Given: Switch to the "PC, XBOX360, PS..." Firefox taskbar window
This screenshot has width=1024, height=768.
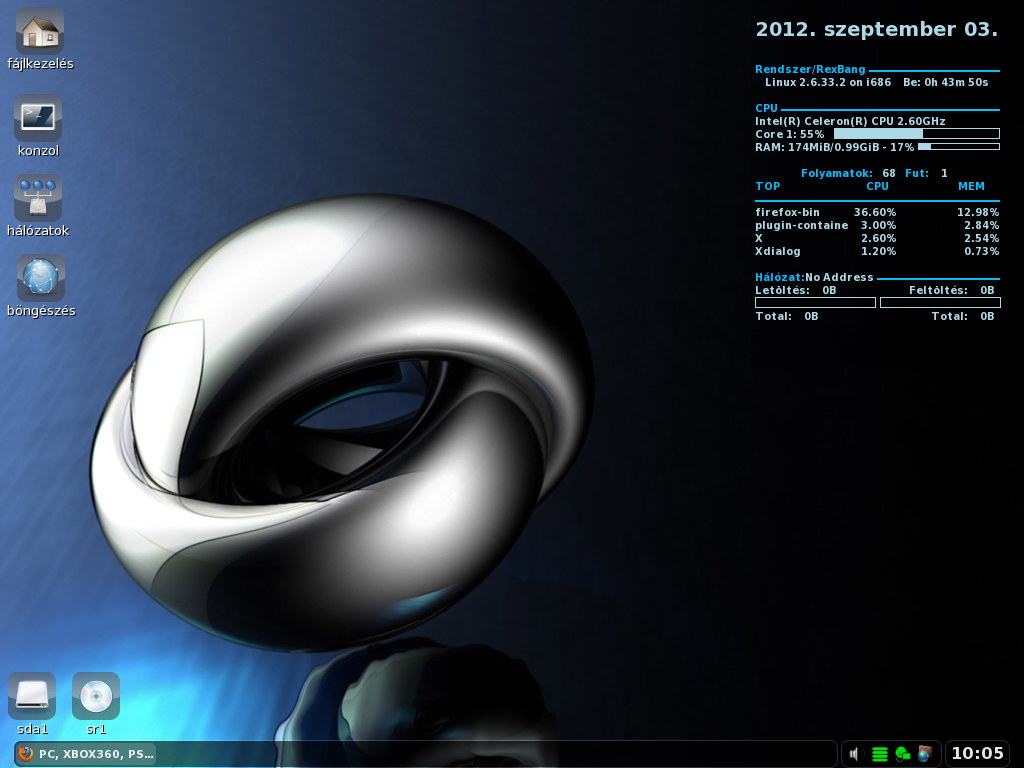Looking at the screenshot, I should (86, 754).
